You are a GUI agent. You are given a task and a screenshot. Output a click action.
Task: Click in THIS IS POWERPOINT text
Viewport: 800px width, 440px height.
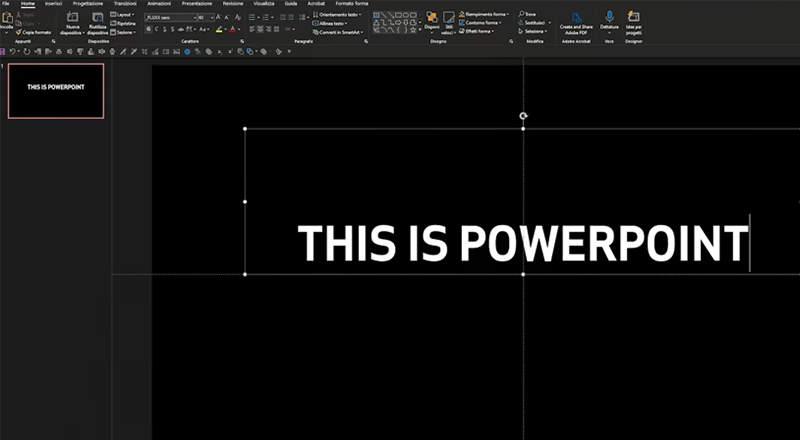click(522, 243)
